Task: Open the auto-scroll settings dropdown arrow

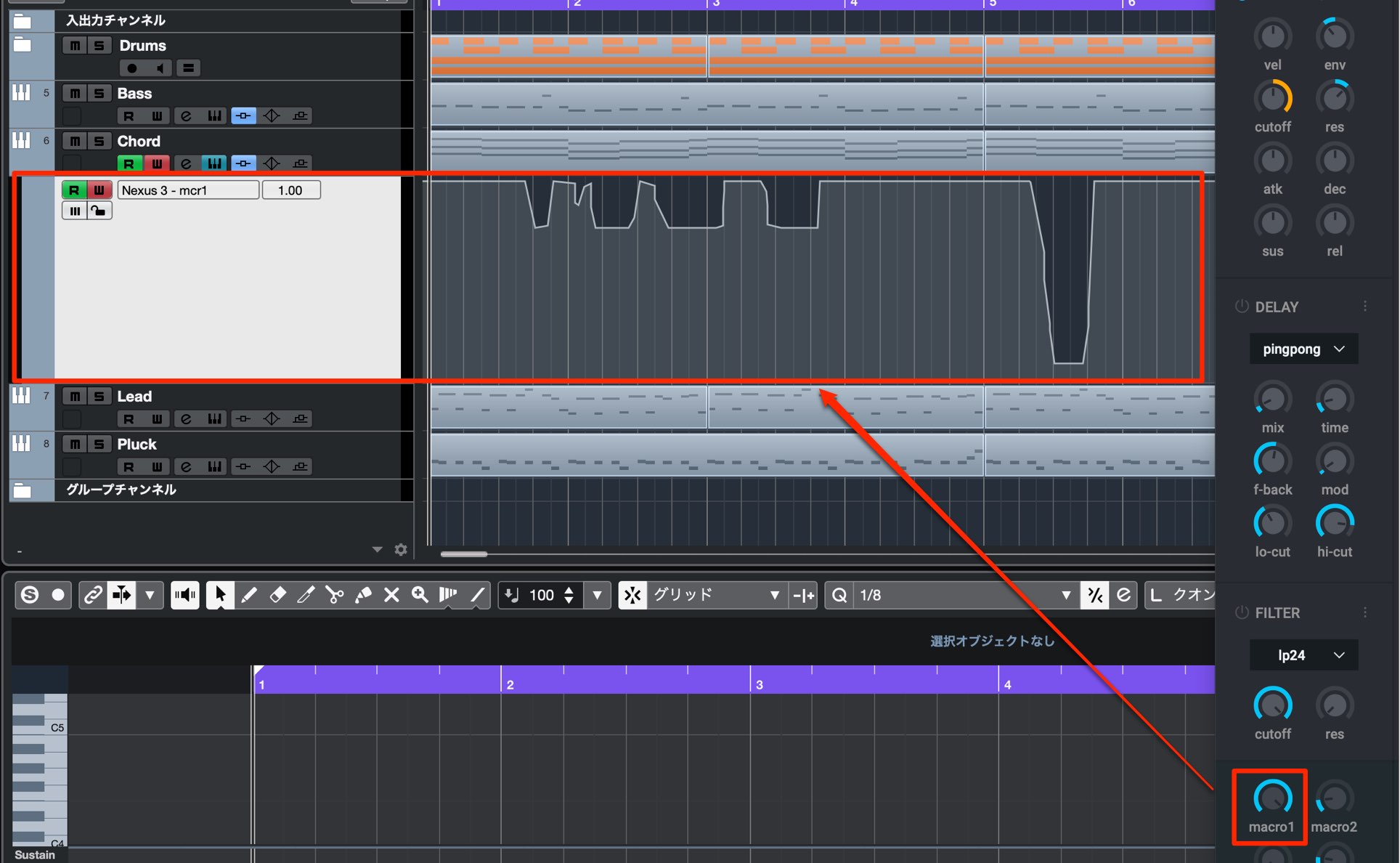Action: pos(150,595)
